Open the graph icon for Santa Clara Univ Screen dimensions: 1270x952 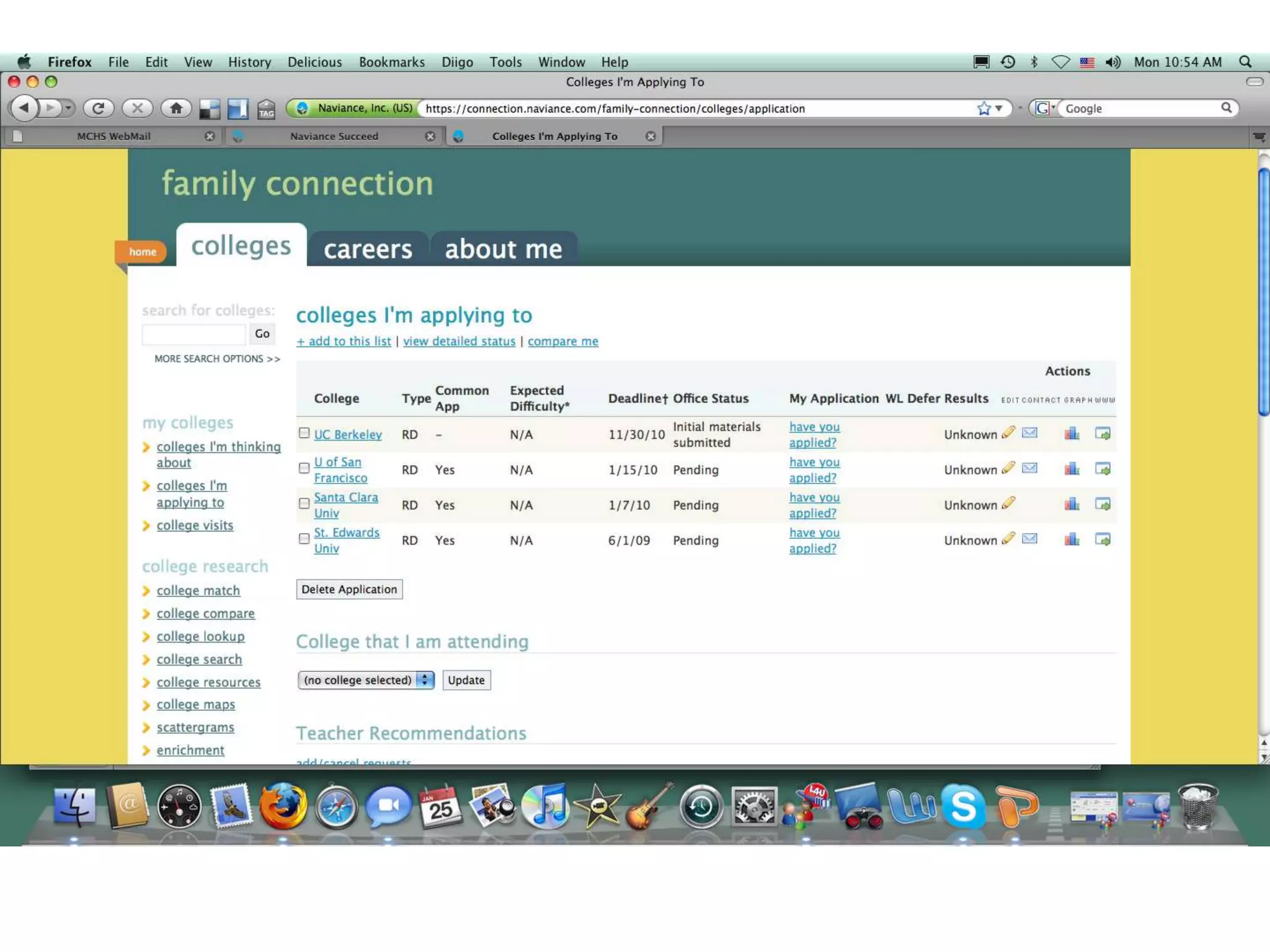click(x=1072, y=504)
